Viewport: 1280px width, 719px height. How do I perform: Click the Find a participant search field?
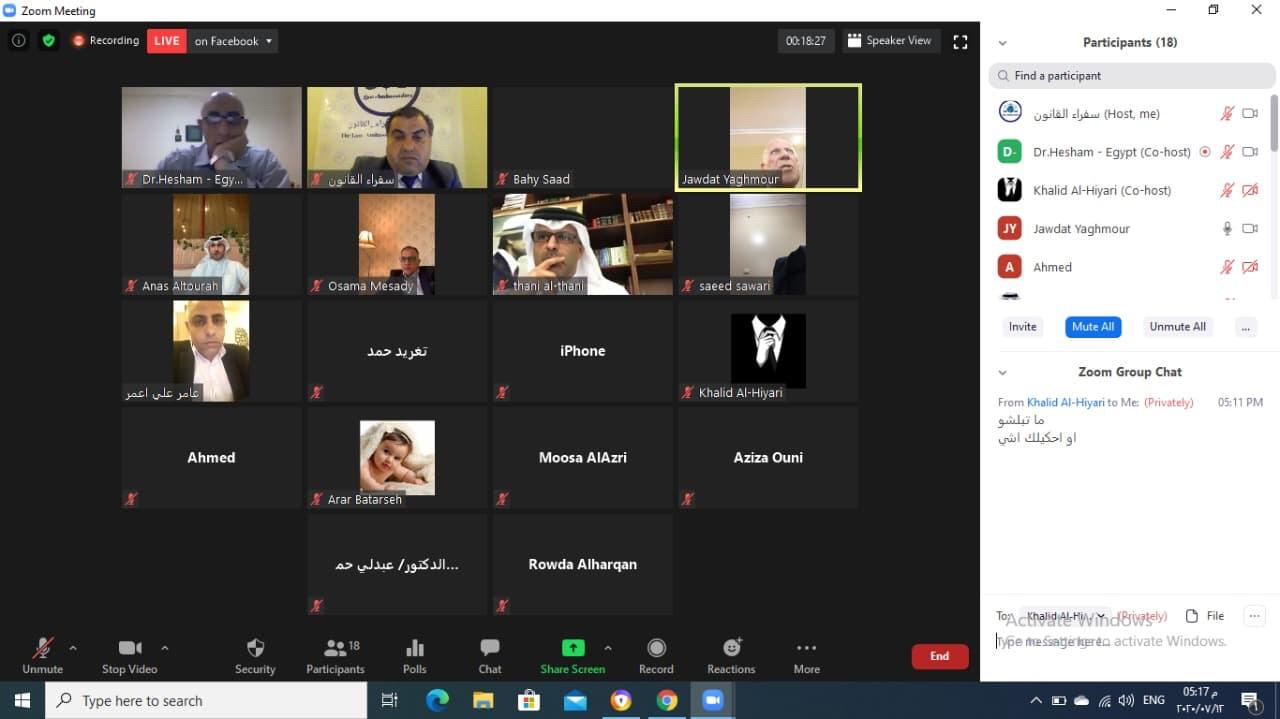pyautogui.click(x=1130, y=75)
